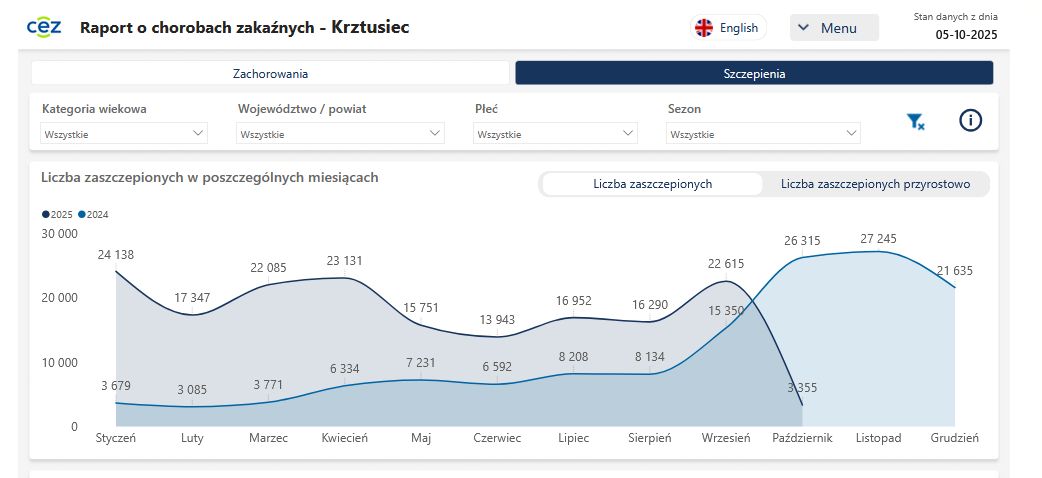Select Liczba zaszczepionych view
The width and height of the screenshot is (1042, 478).
[653, 184]
